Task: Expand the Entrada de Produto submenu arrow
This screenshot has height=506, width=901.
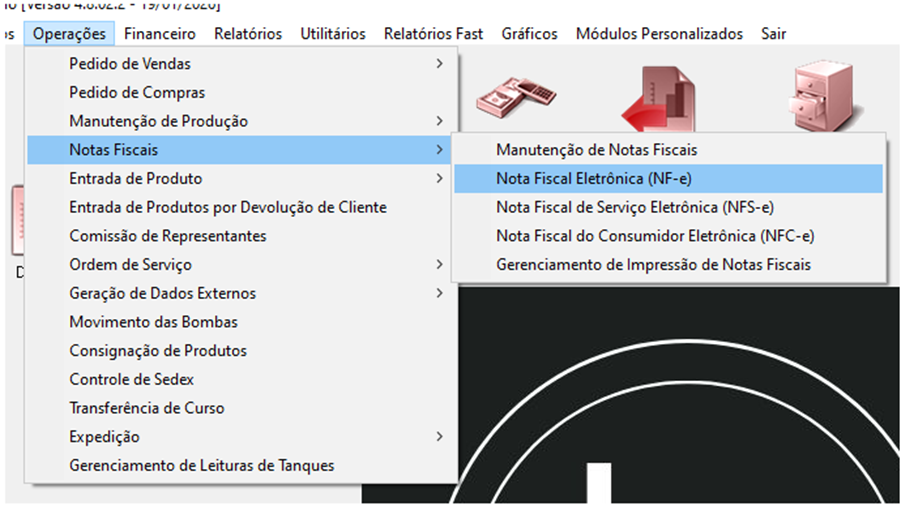Action: 439,179
